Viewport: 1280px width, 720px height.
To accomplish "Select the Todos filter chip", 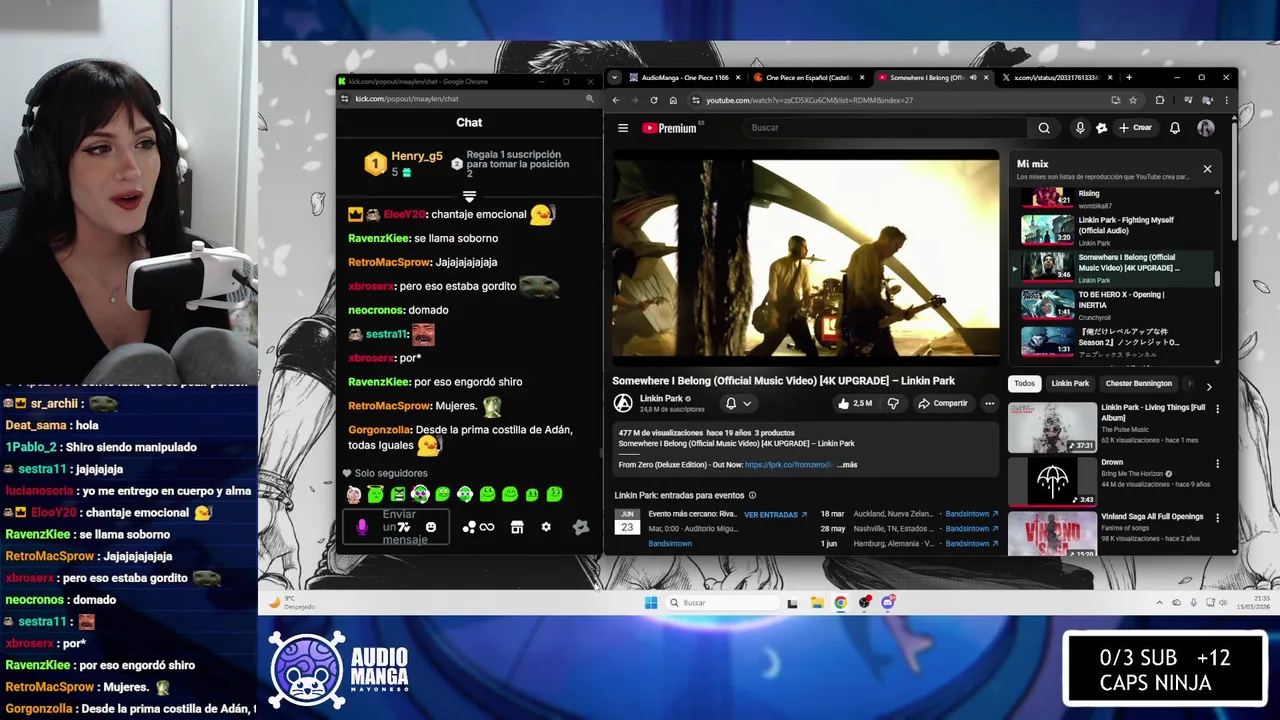I will [x=1024, y=384].
